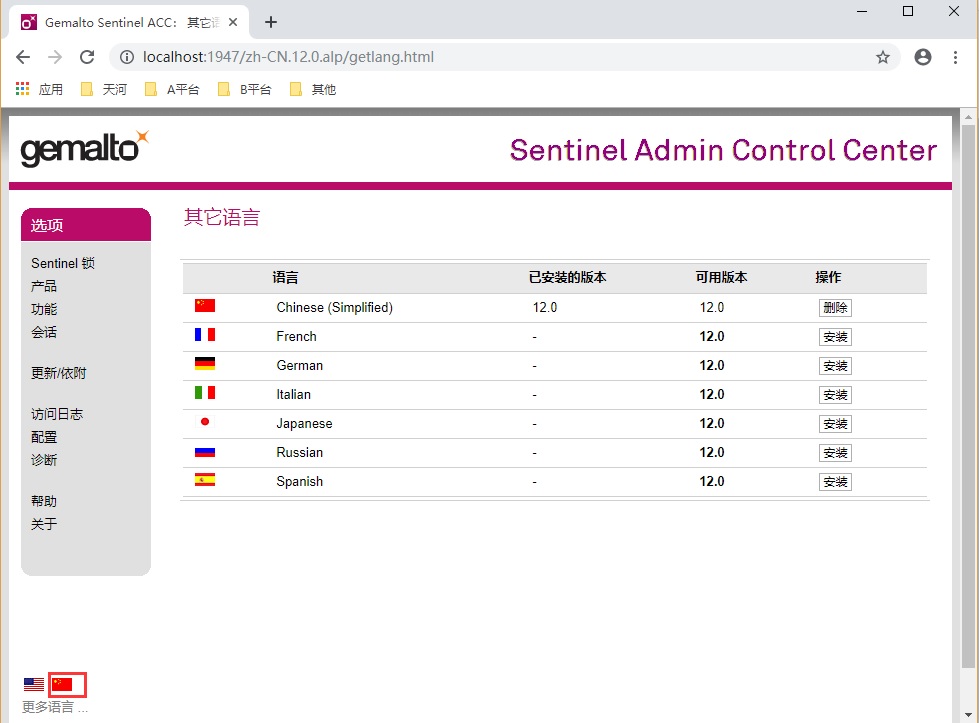The width and height of the screenshot is (979, 723).
Task: Click the bookmark star icon
Action: (883, 57)
